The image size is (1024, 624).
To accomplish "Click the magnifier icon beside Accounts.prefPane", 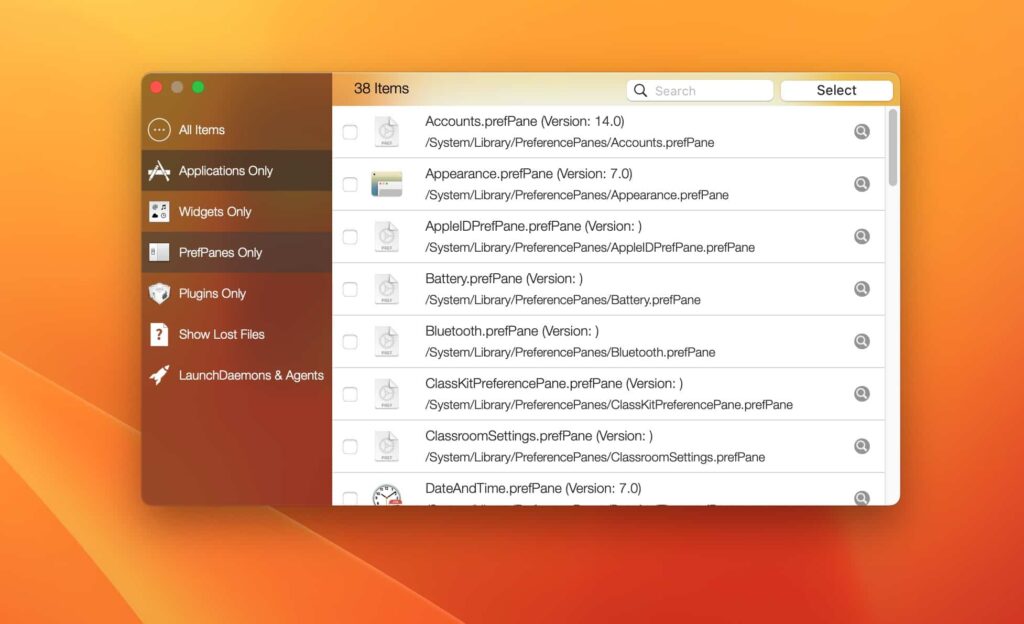I will point(862,131).
